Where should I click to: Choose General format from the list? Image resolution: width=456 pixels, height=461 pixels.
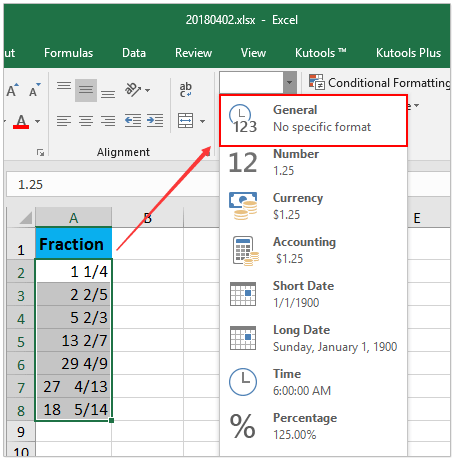coord(313,120)
